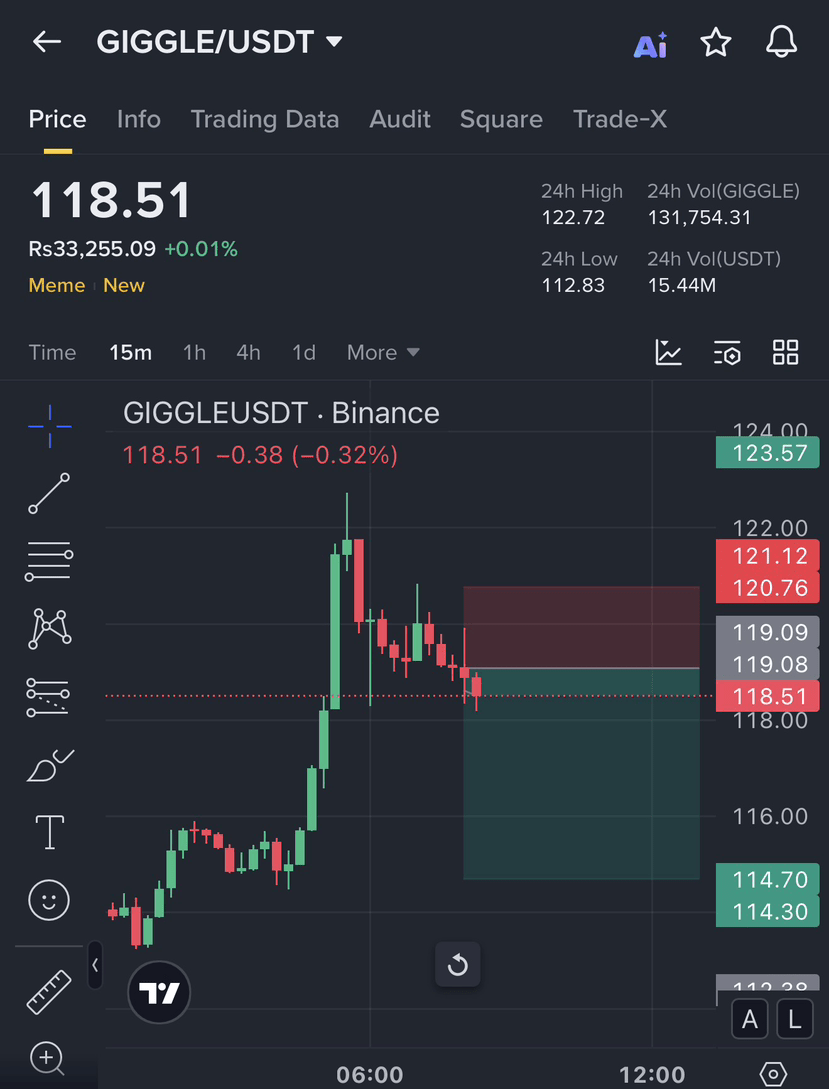Open the GIGGLE/USDT pair selector dropdown

click(x=219, y=42)
